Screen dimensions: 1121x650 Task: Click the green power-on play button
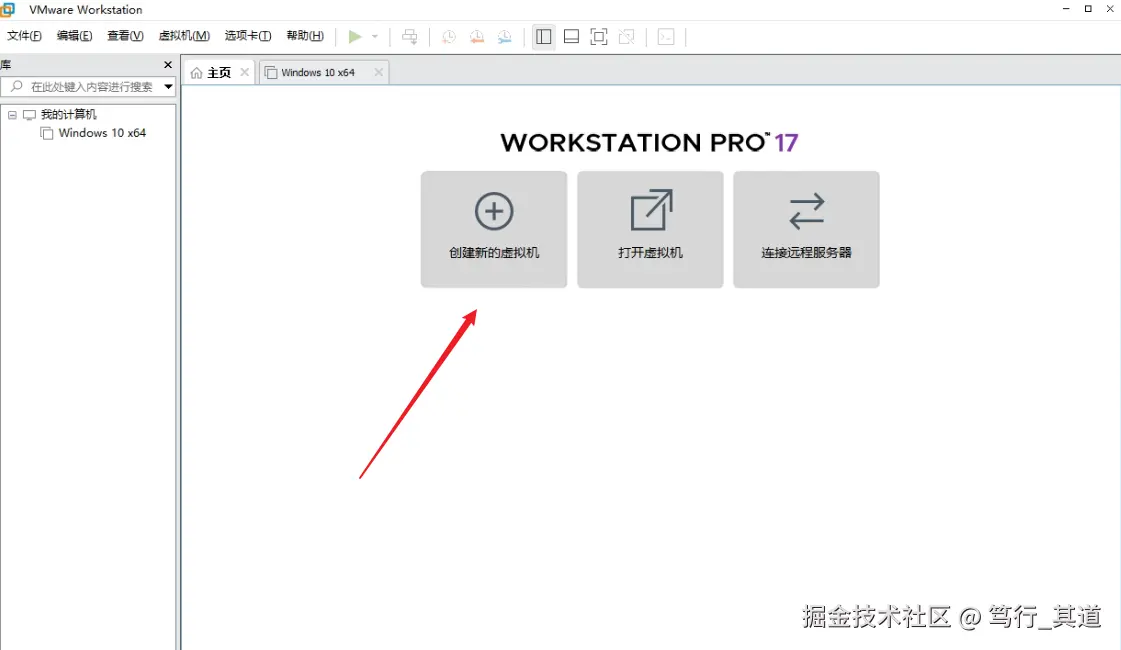click(355, 36)
